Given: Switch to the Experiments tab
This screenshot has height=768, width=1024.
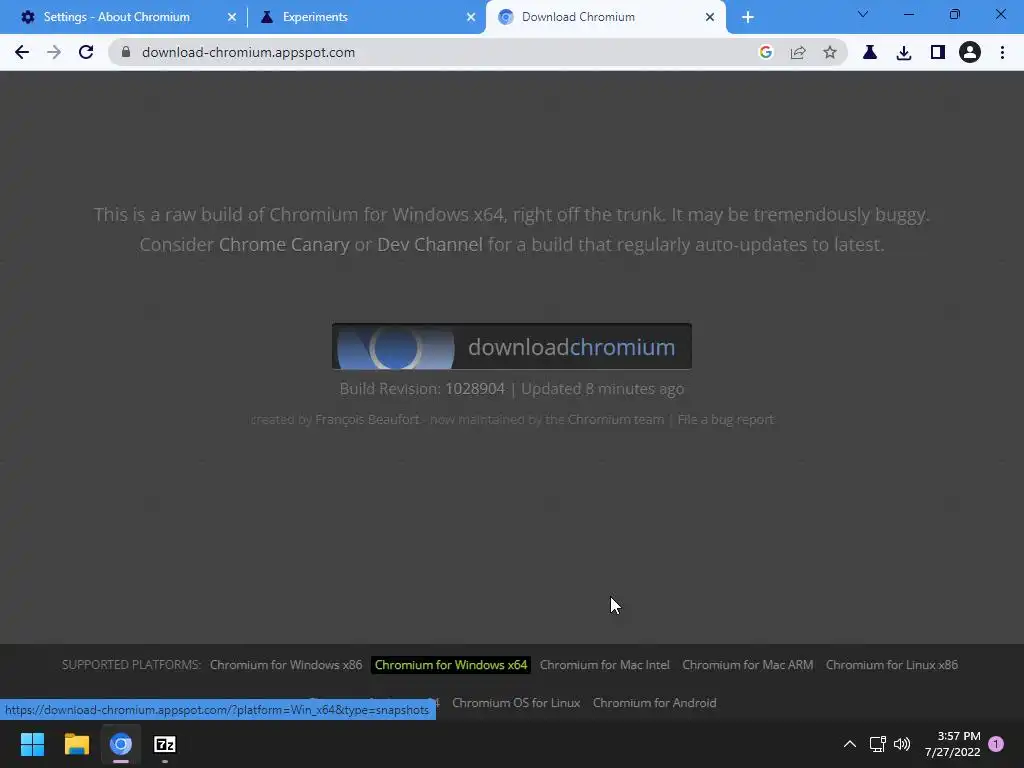Looking at the screenshot, I should pyautogui.click(x=366, y=17).
